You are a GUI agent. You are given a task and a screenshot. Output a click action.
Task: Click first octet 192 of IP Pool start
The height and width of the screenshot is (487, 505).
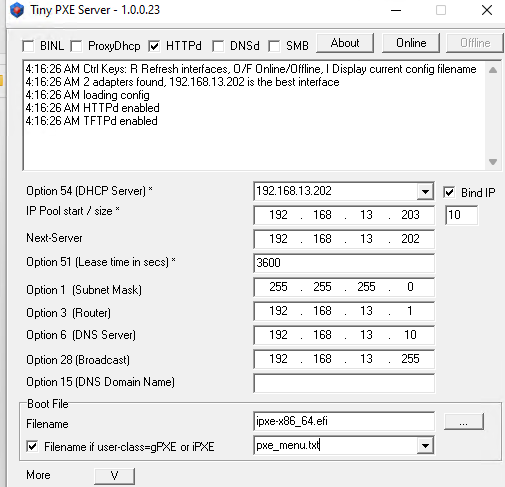278,215
